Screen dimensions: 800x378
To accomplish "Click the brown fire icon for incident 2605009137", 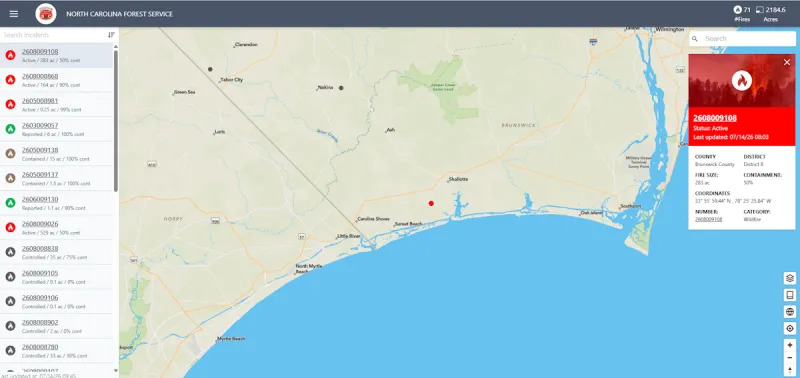I will click(x=10, y=178).
